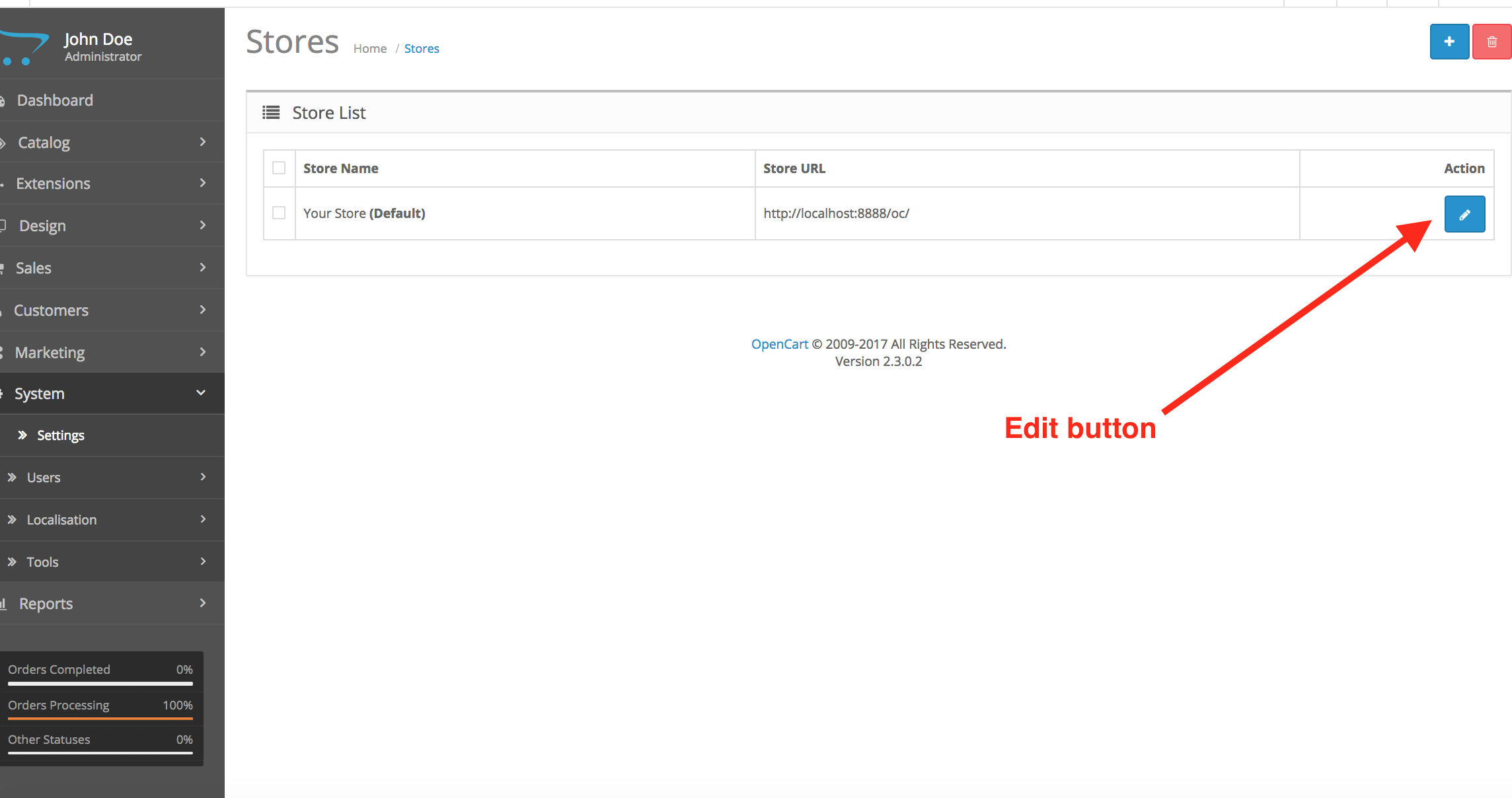Image resolution: width=1512 pixels, height=798 pixels.
Task: Click the blue plus add store button
Action: point(1449,42)
